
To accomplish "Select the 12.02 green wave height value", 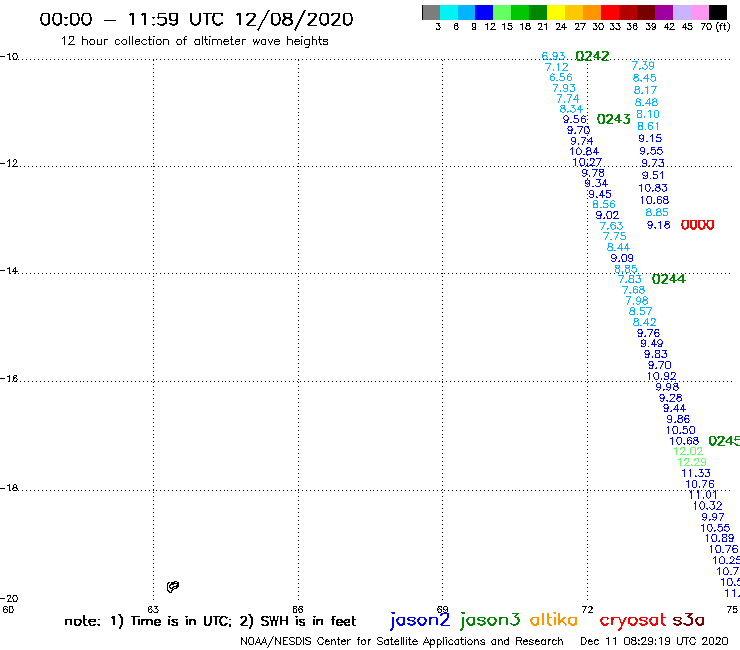I will (688, 451).
